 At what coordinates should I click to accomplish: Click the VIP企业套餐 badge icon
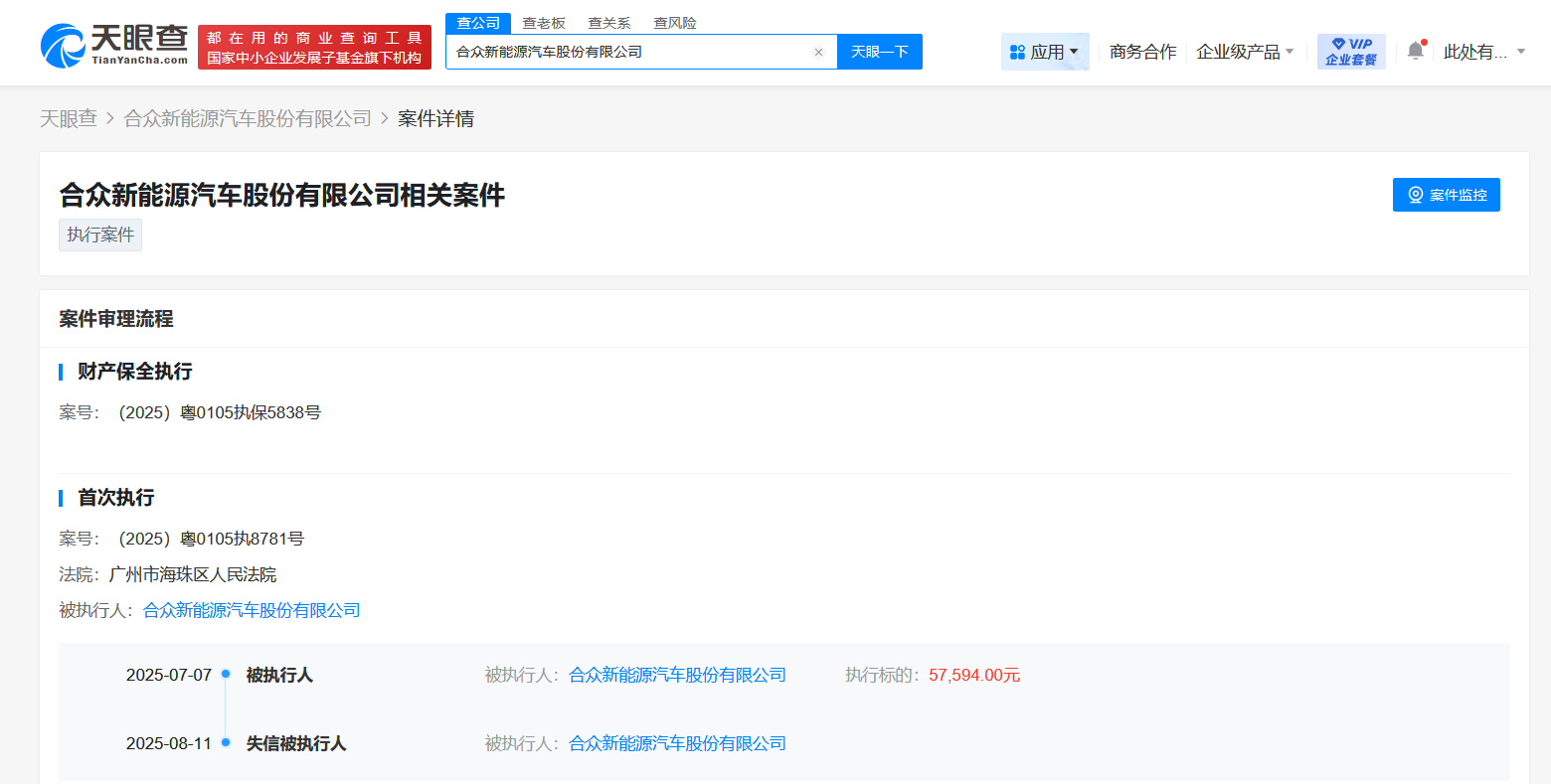(x=1350, y=51)
